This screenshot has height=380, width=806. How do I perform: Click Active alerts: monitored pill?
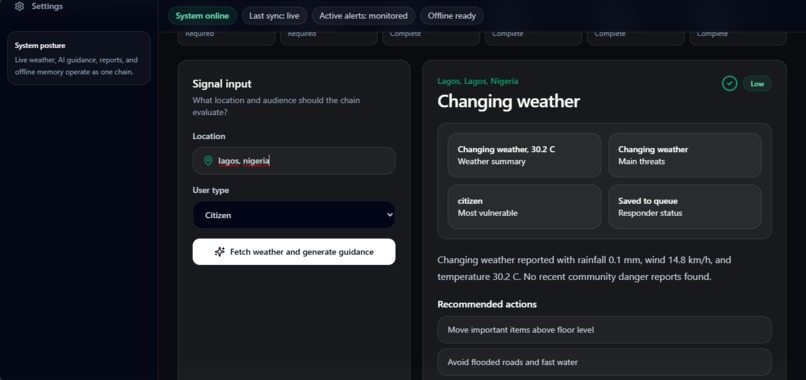point(363,16)
